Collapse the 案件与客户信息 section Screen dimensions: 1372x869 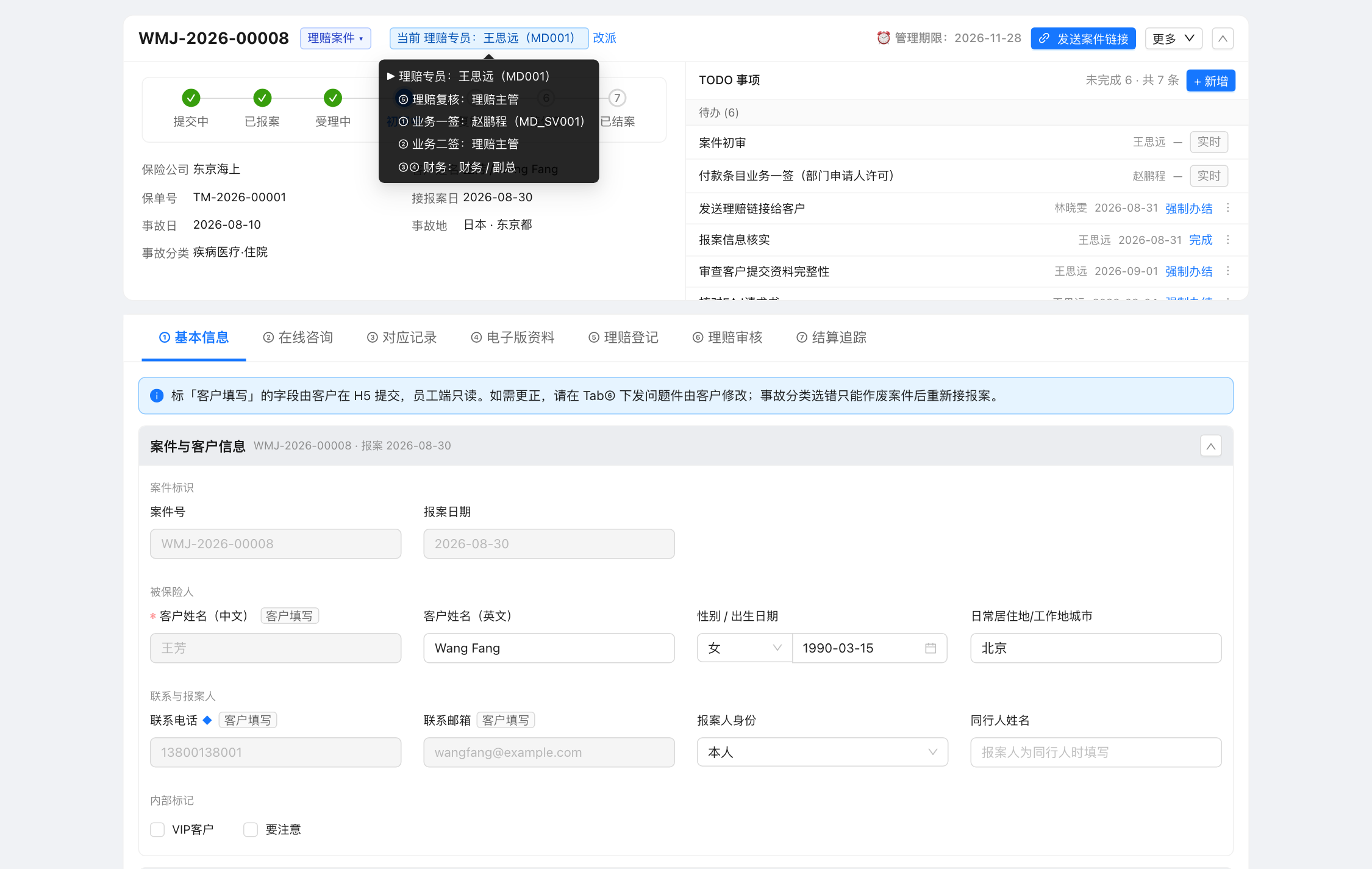point(1210,446)
